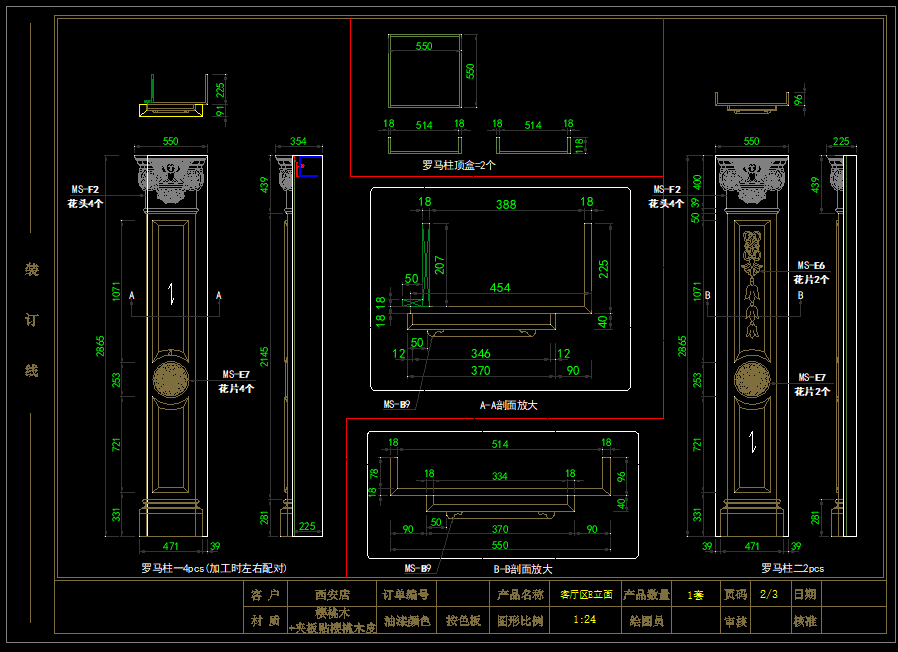Screen dimensions: 898x652
Task: Select the MS-E6 part label
Action: pos(811,266)
